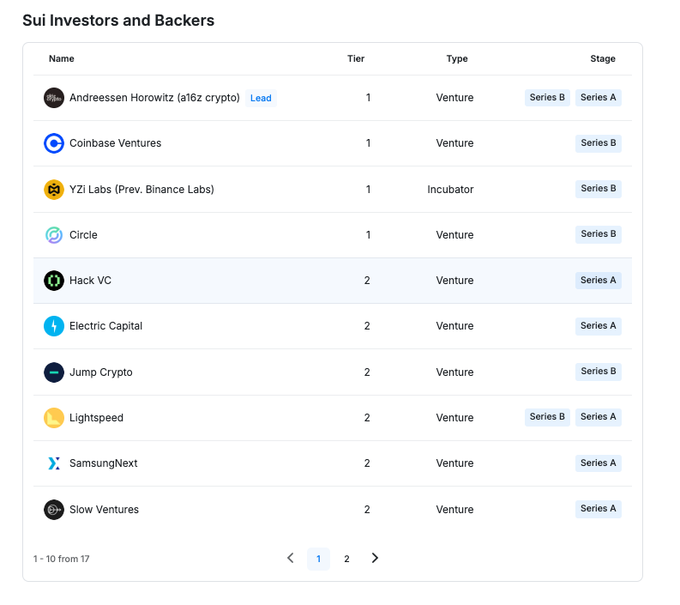This screenshot has height=605, width=680.
Task: Click tier value 1 in Andreessen Horowitz row
Action: 368,98
